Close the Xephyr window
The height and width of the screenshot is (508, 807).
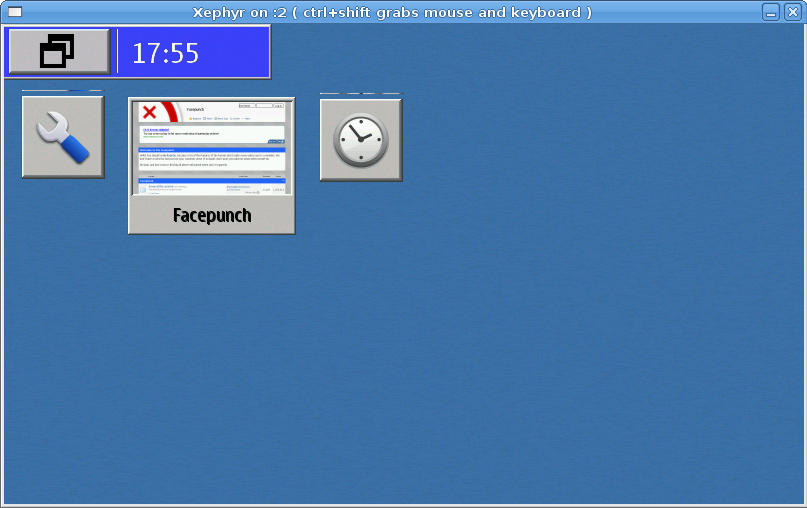pos(793,12)
